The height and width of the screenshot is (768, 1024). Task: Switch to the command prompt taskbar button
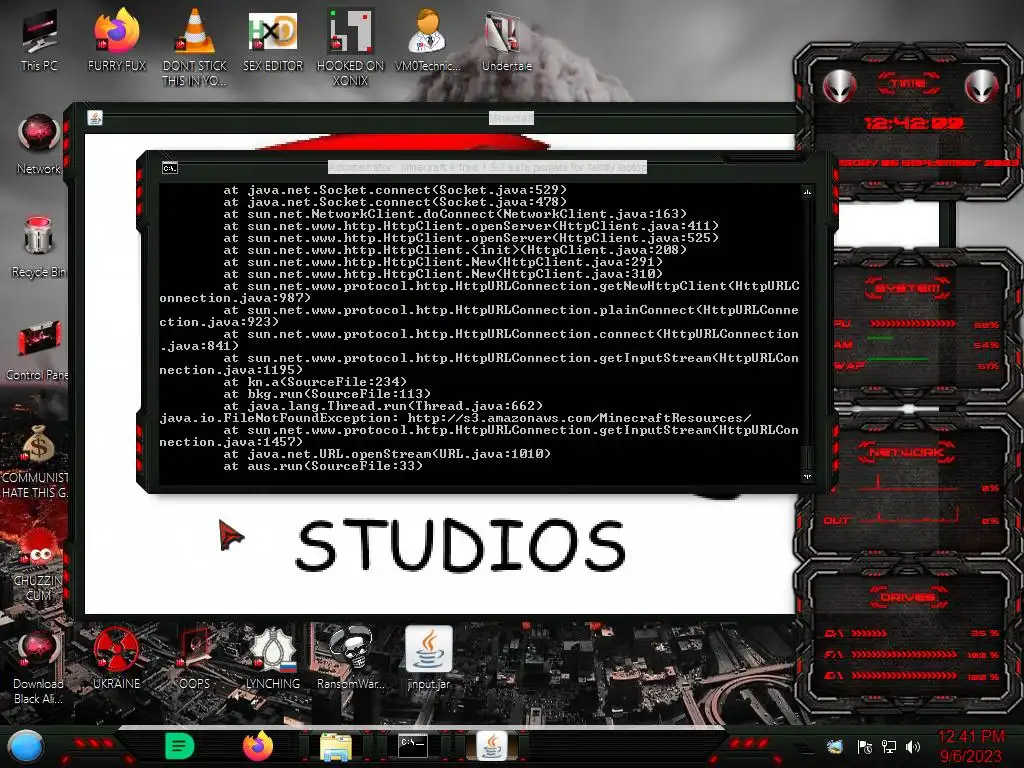(413, 746)
